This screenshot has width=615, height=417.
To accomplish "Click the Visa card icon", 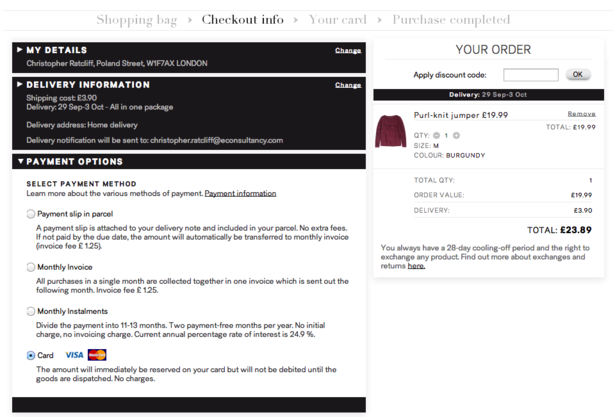I will 74,355.
